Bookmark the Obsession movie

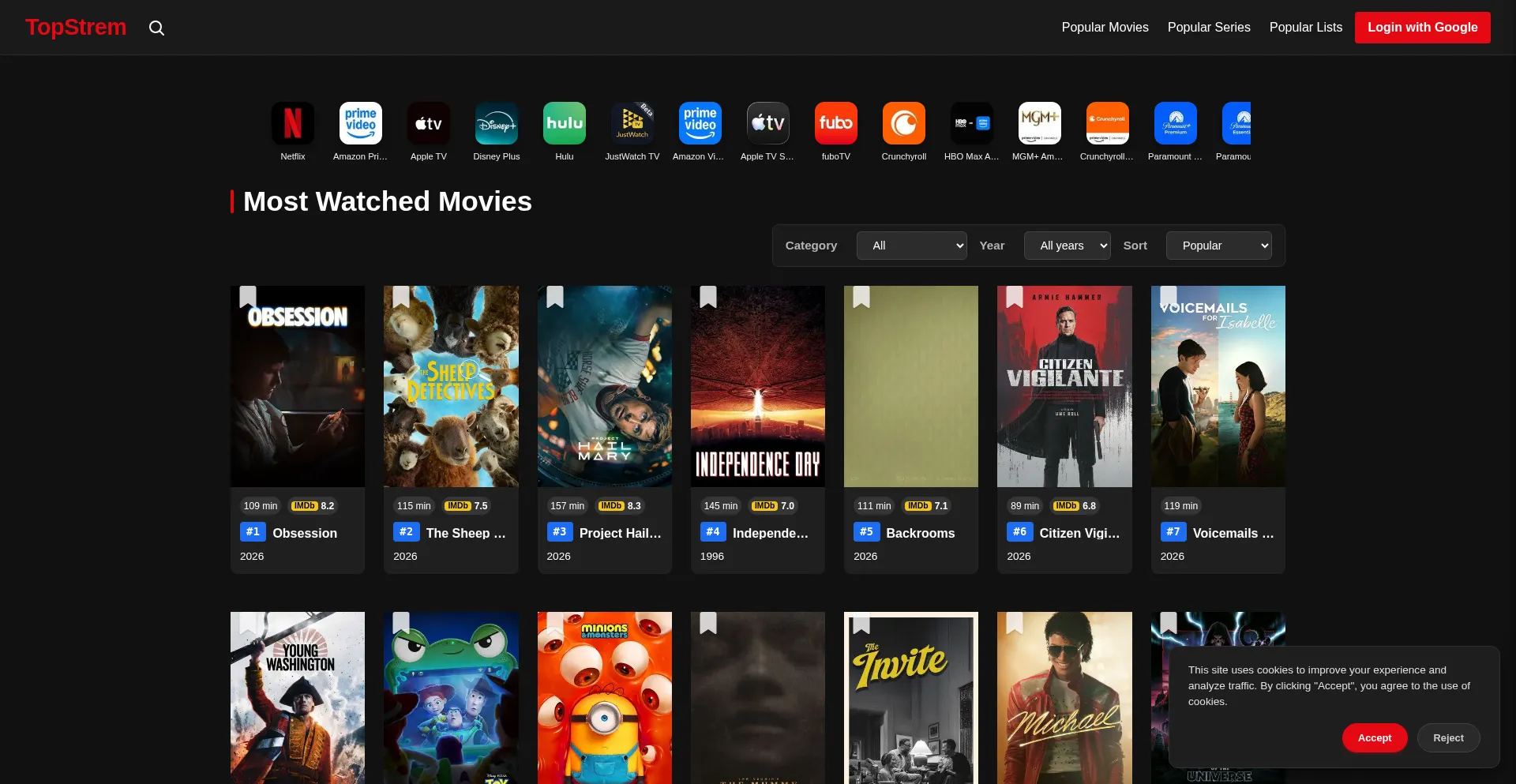pos(248,297)
